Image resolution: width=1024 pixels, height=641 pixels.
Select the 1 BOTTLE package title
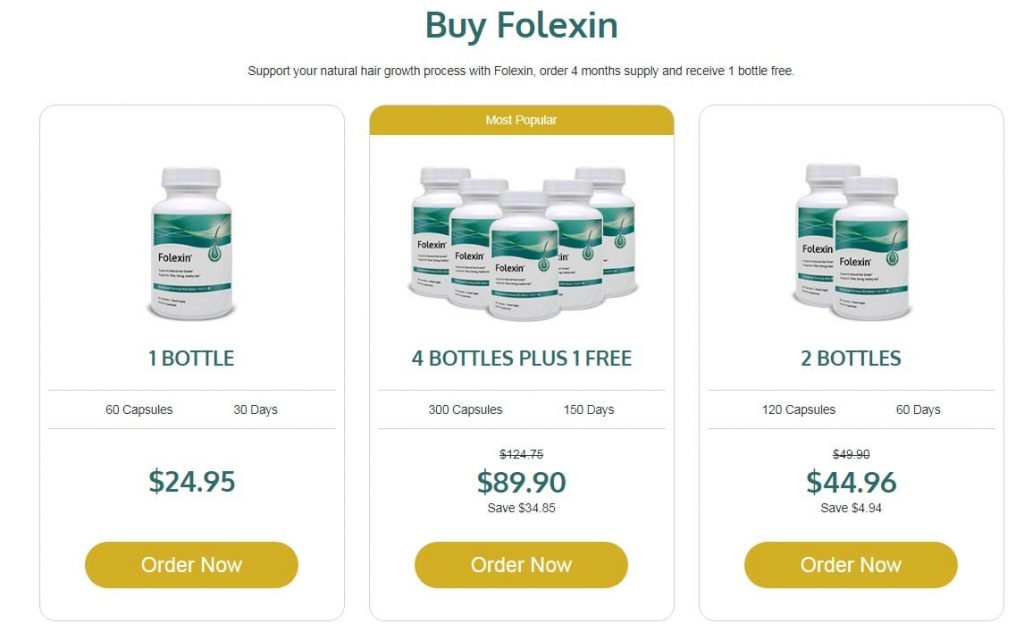click(191, 358)
